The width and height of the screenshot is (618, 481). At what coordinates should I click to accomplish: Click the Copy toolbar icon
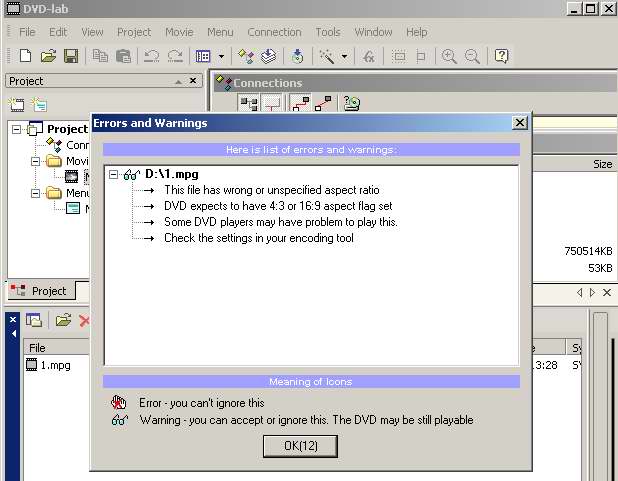pyautogui.click(x=100, y=56)
